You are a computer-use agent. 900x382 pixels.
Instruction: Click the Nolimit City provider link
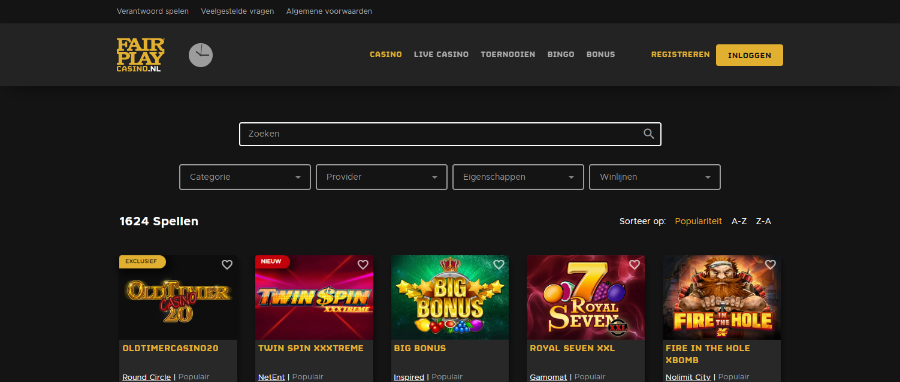pos(688,377)
